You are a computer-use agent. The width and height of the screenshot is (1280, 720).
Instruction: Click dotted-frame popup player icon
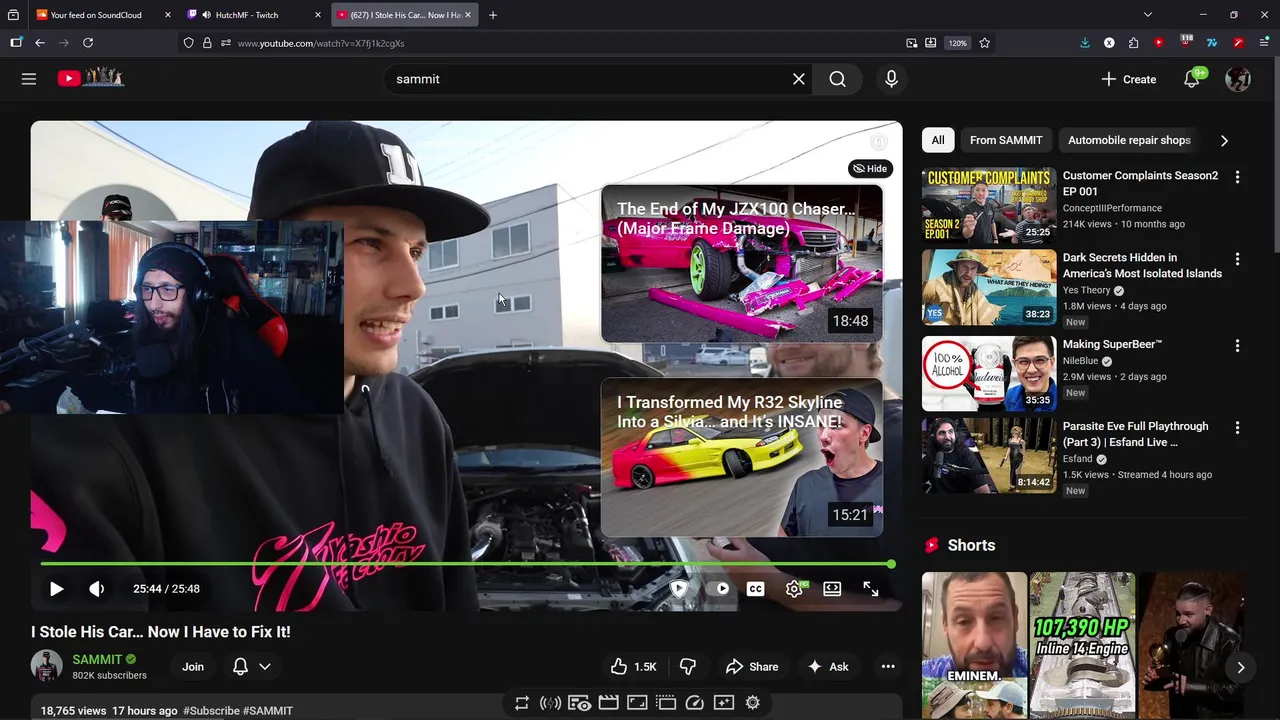coord(666,703)
